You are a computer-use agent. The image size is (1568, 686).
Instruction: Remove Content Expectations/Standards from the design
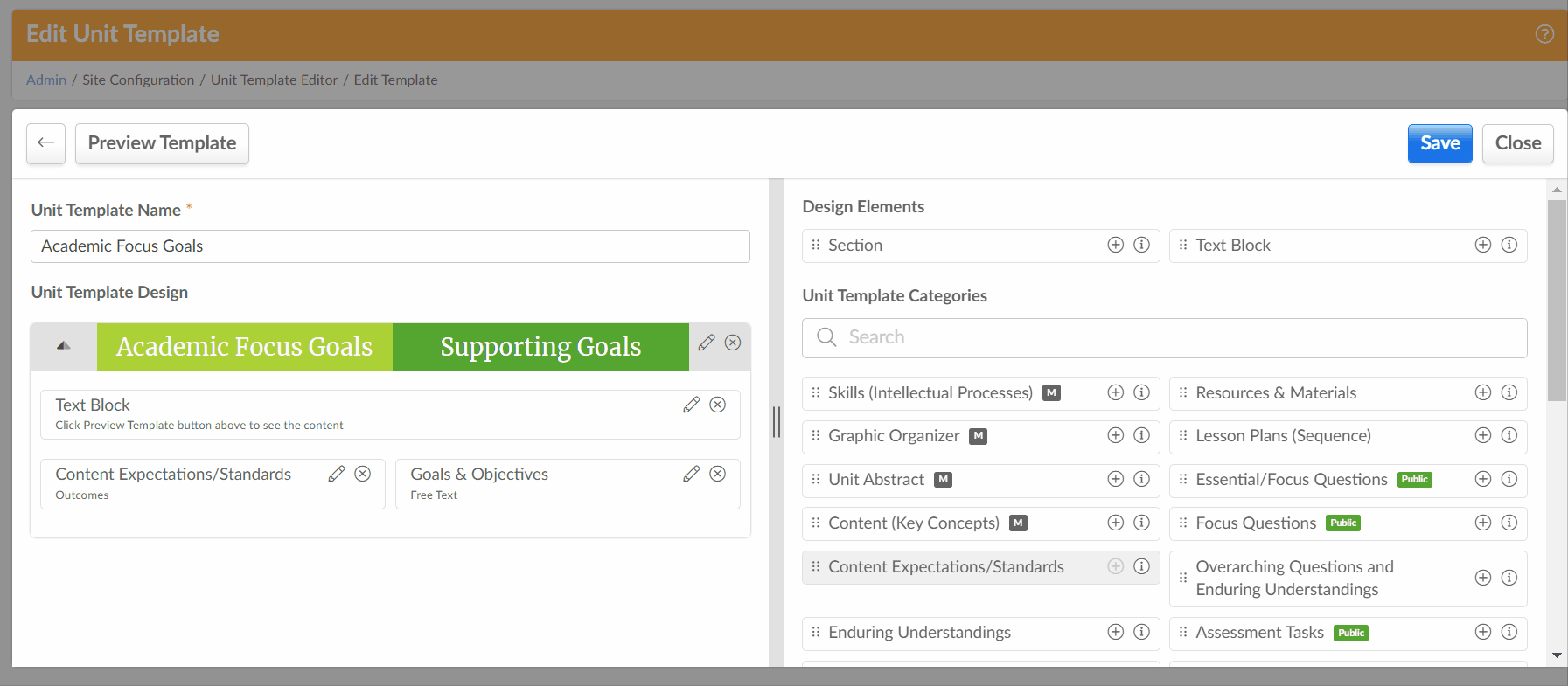tap(362, 474)
